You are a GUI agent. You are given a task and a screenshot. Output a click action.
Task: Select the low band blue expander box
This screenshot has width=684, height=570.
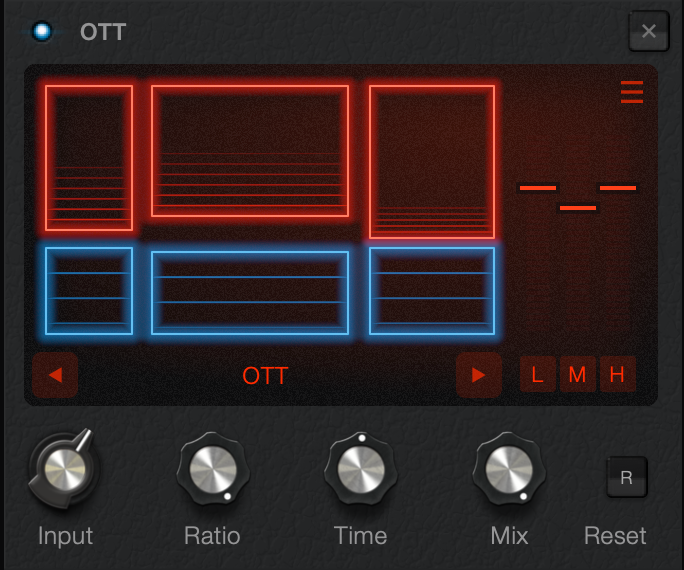click(89, 291)
